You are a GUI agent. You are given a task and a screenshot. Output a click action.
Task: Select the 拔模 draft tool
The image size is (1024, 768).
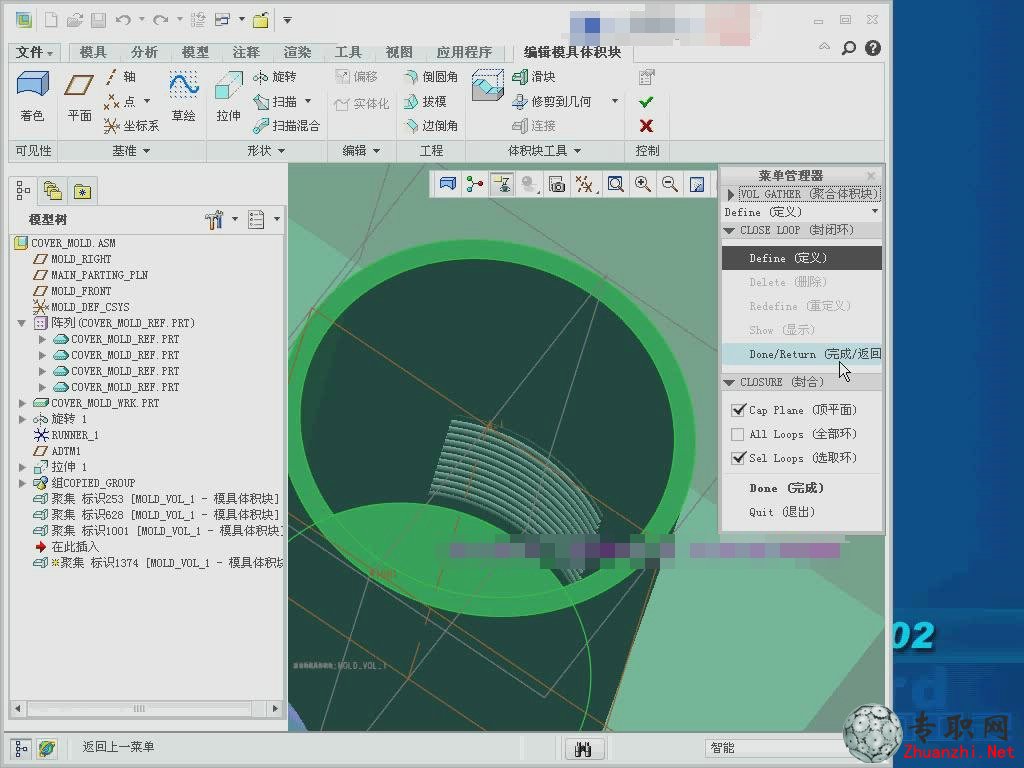(x=425, y=102)
